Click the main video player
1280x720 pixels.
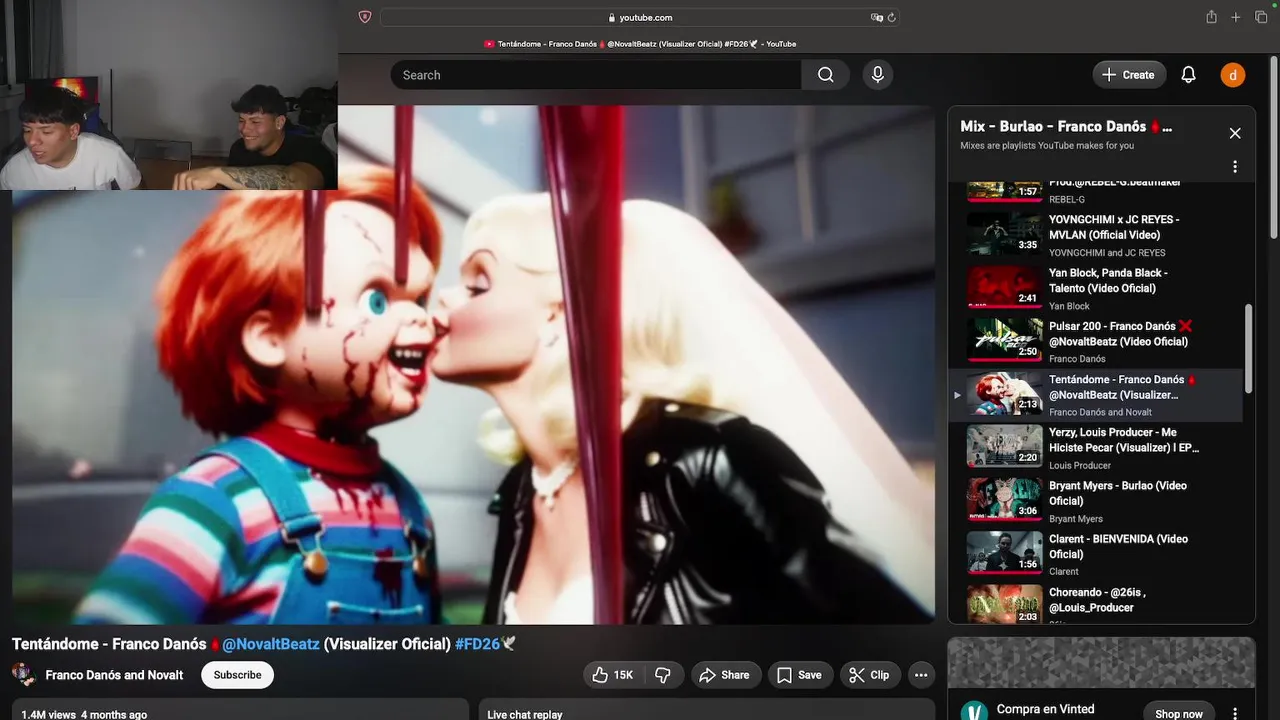click(473, 365)
